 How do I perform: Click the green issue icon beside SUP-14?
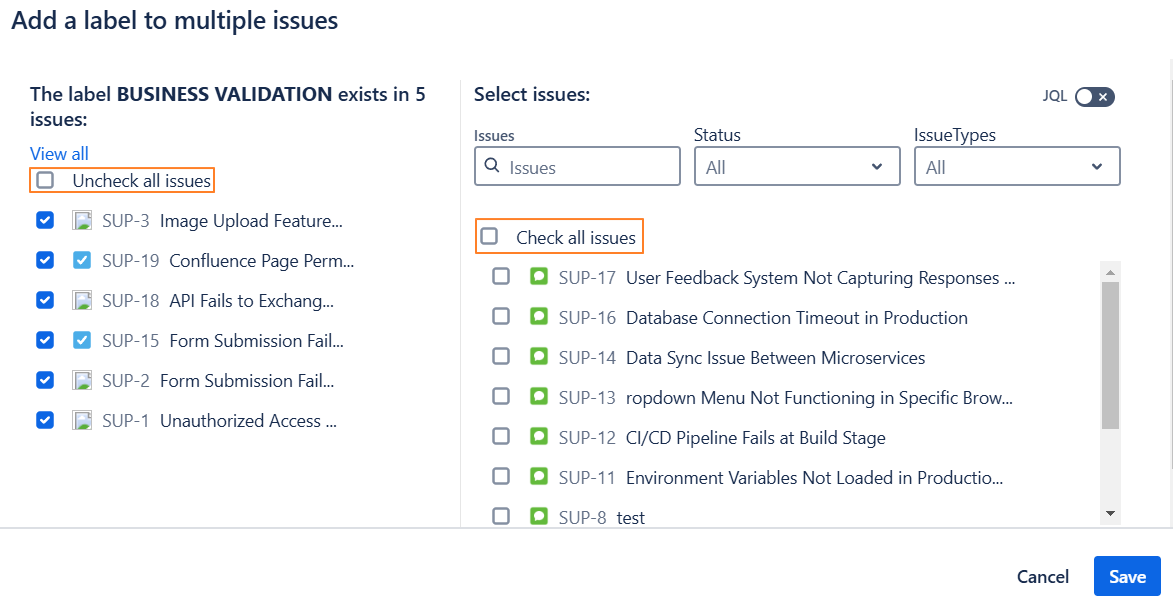539,357
